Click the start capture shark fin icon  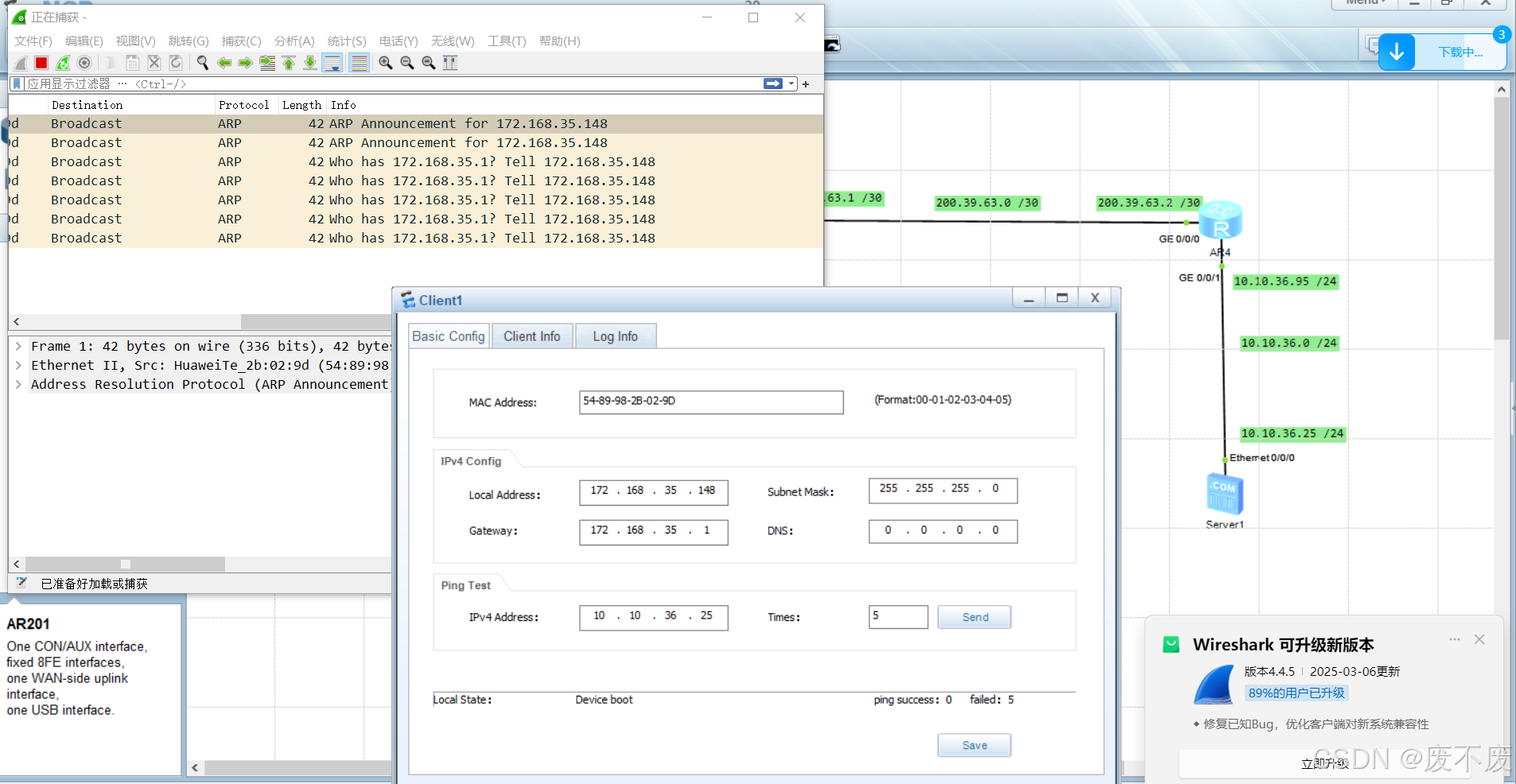pos(21,63)
